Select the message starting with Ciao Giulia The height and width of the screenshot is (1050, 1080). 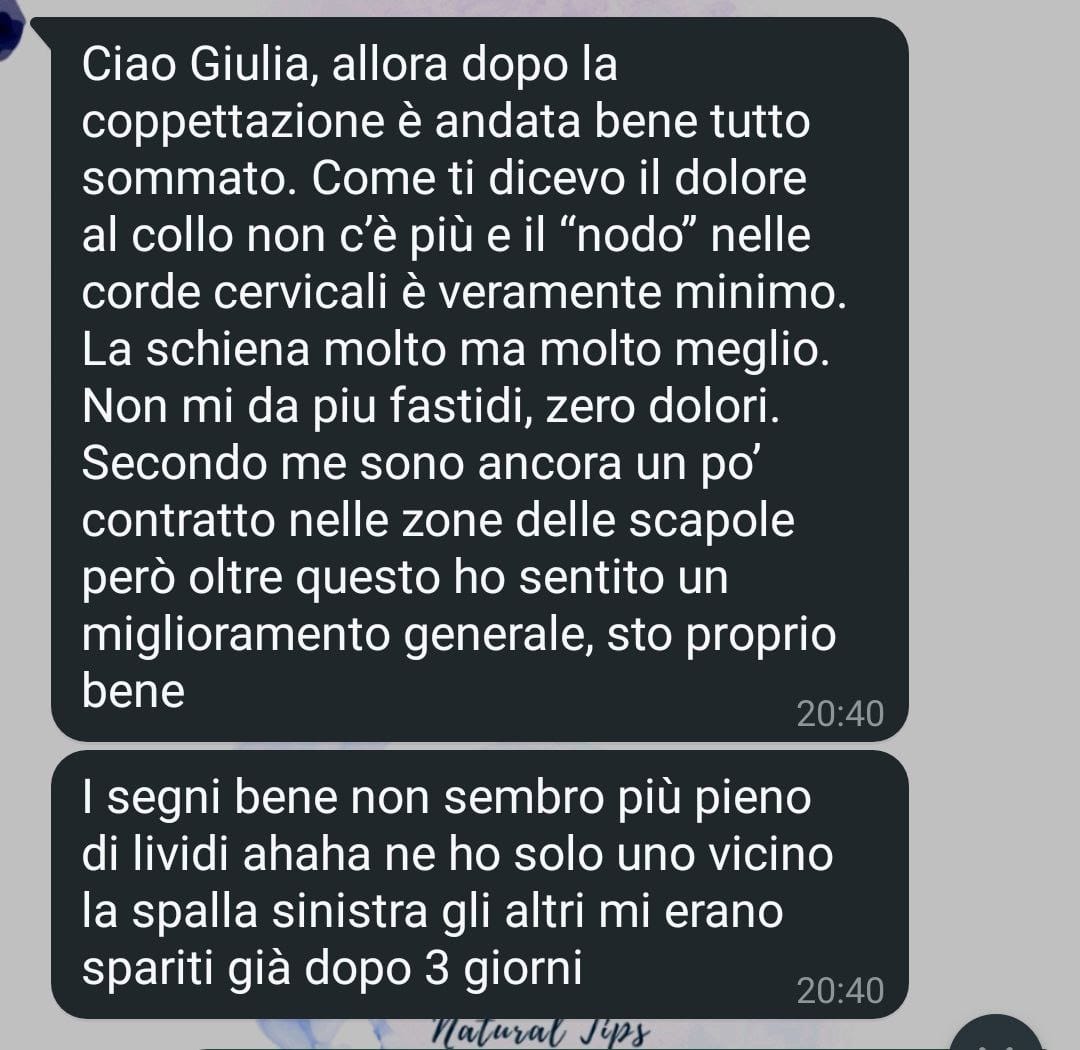pos(479,380)
